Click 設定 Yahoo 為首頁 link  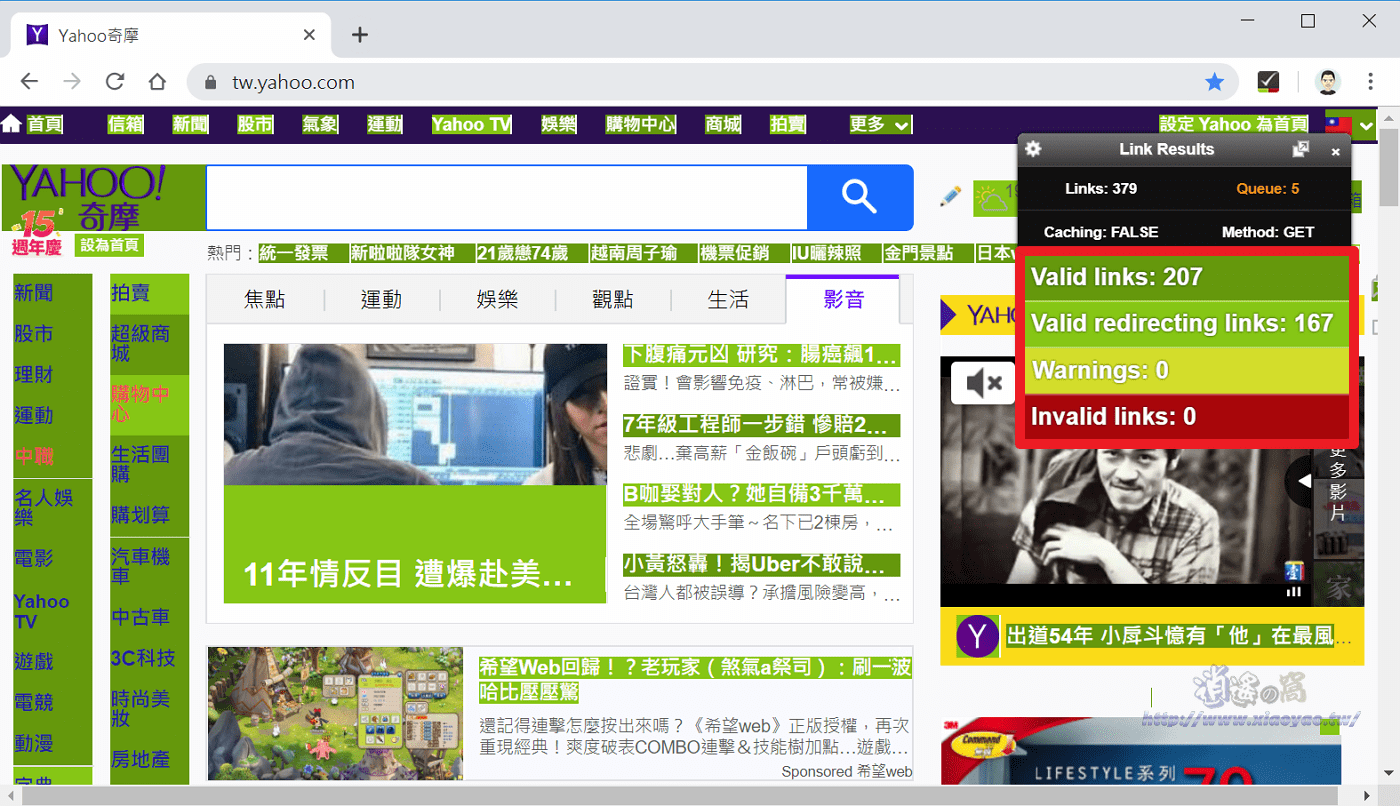1234,124
